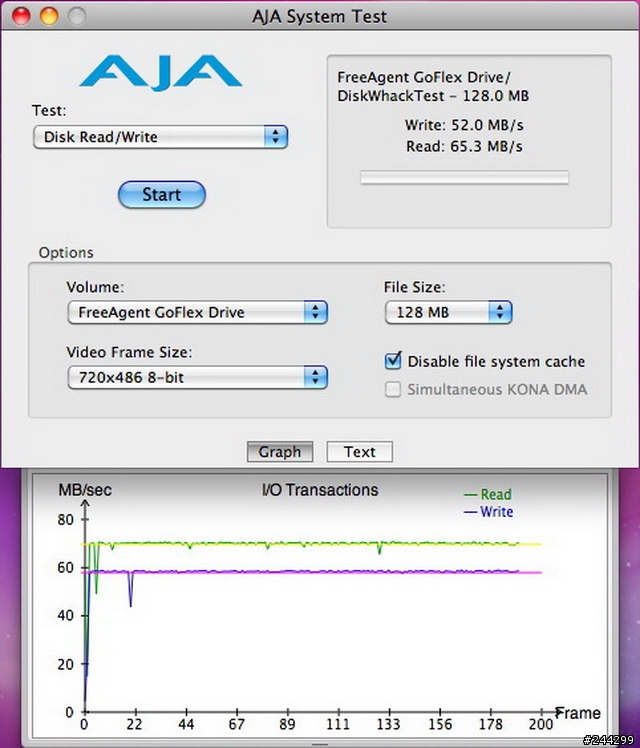Click the test progress bar
The width and height of the screenshot is (640, 748).
point(465,177)
